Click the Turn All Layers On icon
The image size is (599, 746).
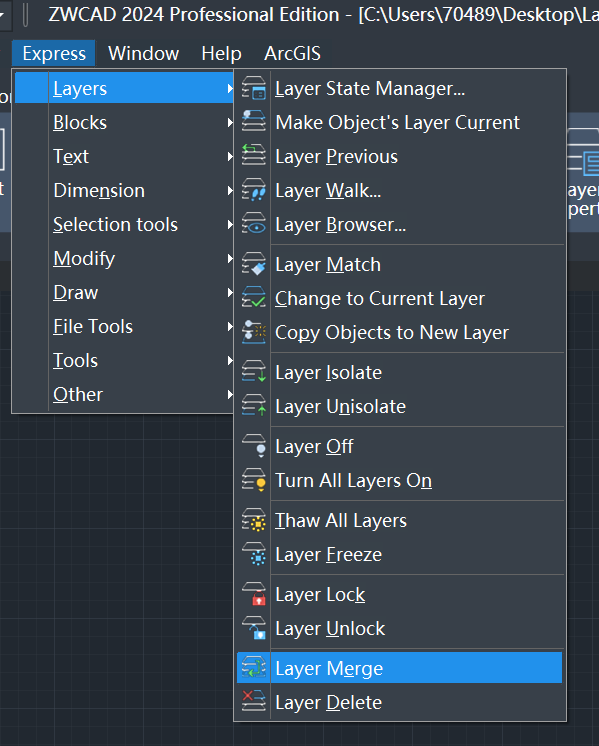pyautogui.click(x=254, y=481)
